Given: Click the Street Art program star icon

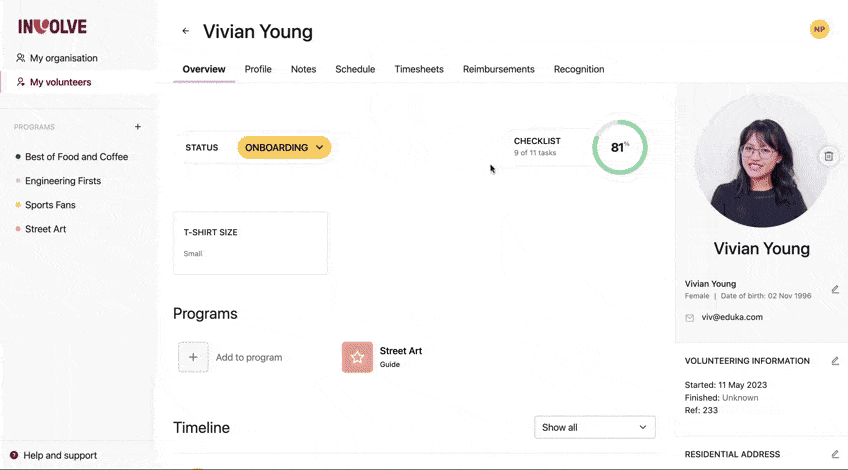Looking at the screenshot, I should click(357, 357).
